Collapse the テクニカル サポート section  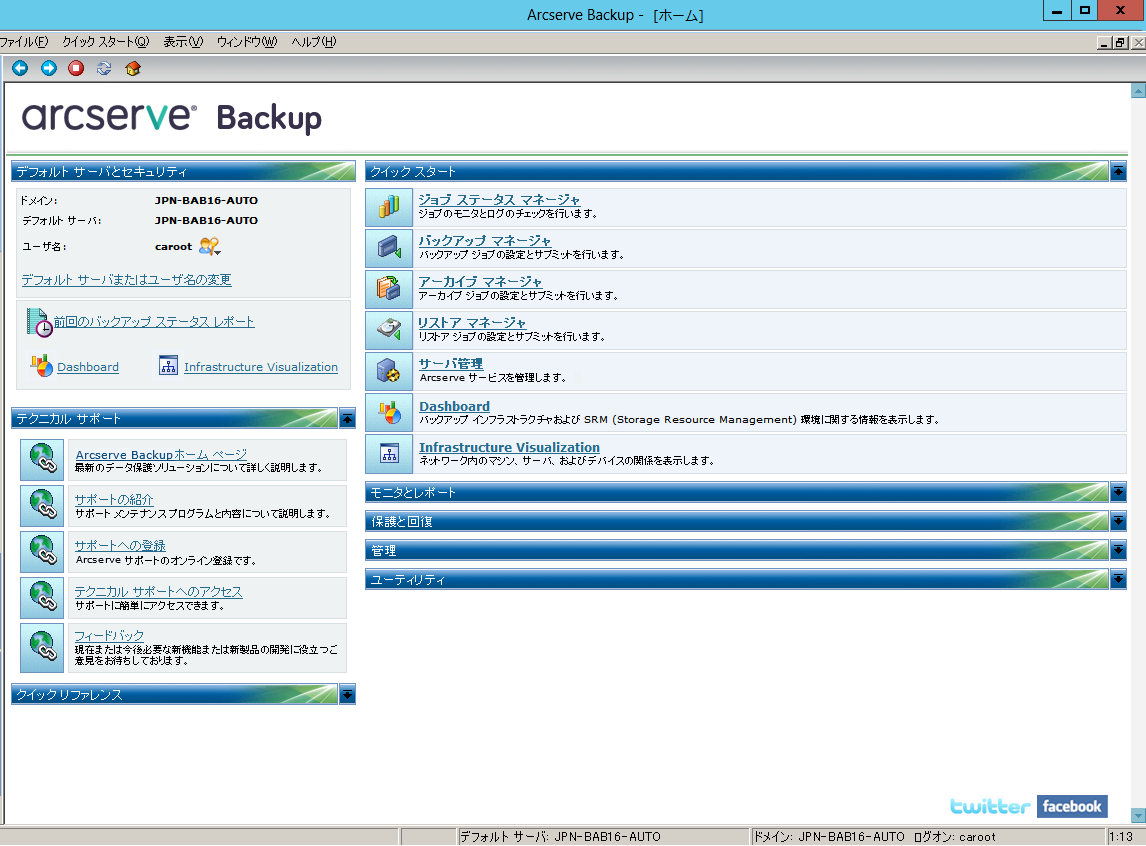(347, 419)
